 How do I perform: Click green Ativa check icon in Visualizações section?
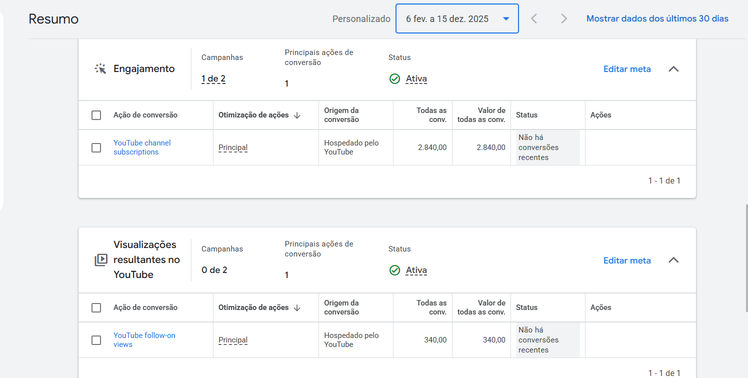pyautogui.click(x=395, y=271)
